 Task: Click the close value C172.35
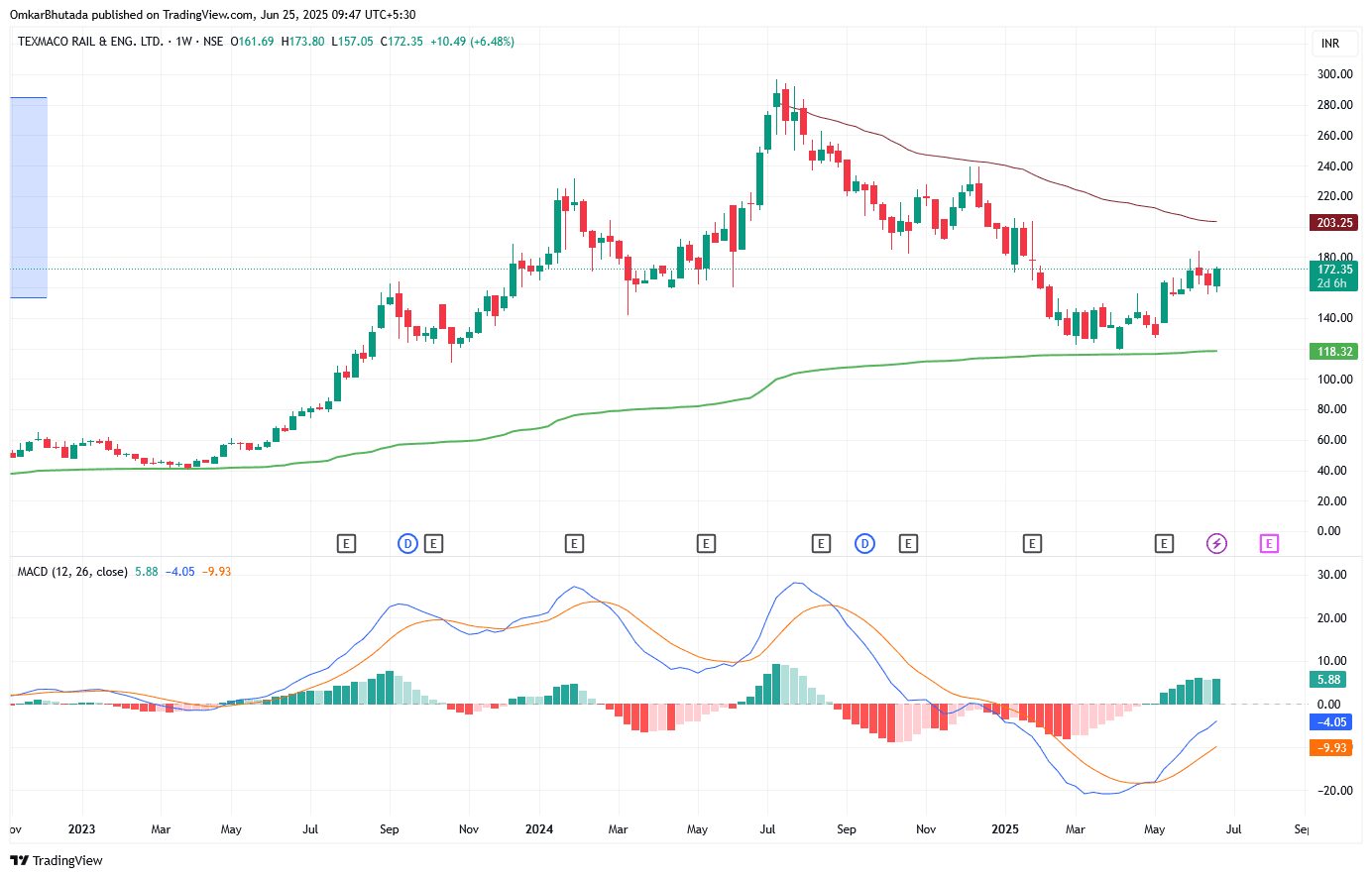(402, 42)
